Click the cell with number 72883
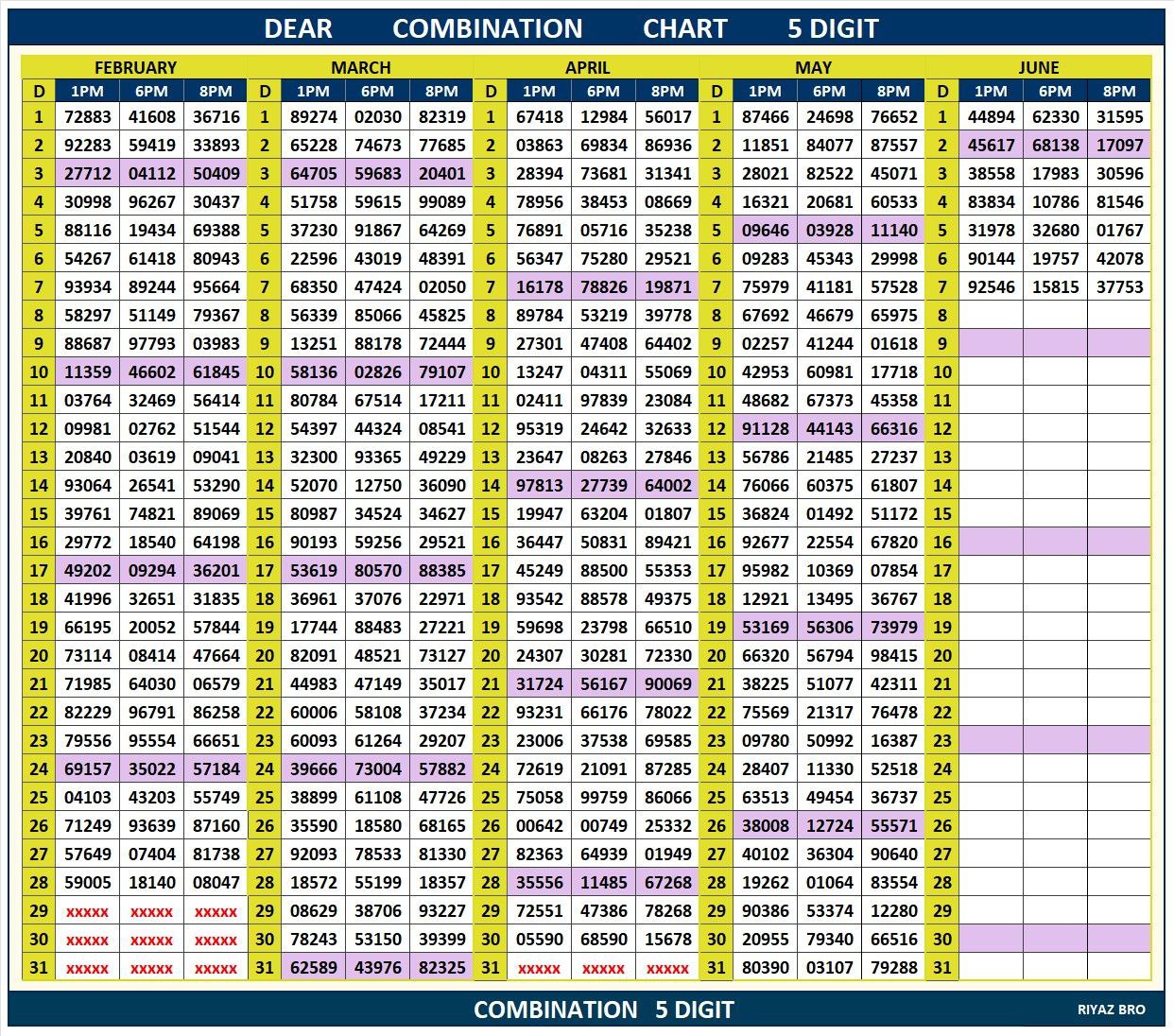This screenshot has height=1036, width=1174. click(87, 117)
